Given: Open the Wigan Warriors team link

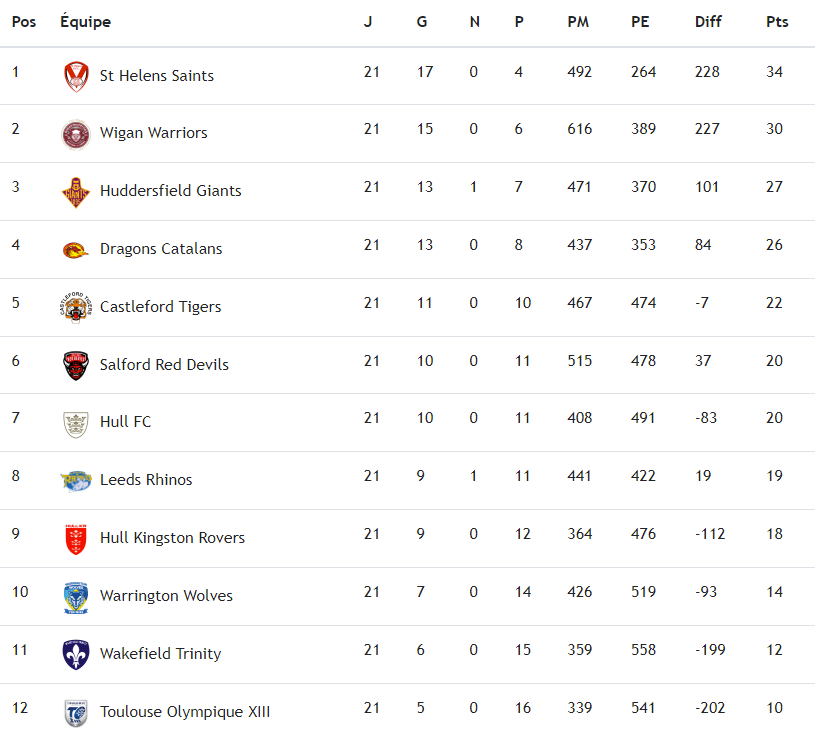Looking at the screenshot, I should [154, 133].
